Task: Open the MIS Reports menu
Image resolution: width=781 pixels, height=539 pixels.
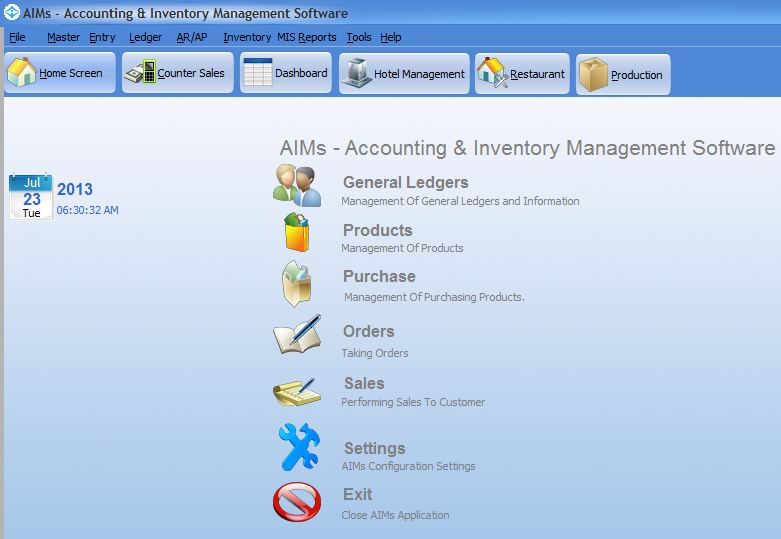Action: pyautogui.click(x=307, y=37)
